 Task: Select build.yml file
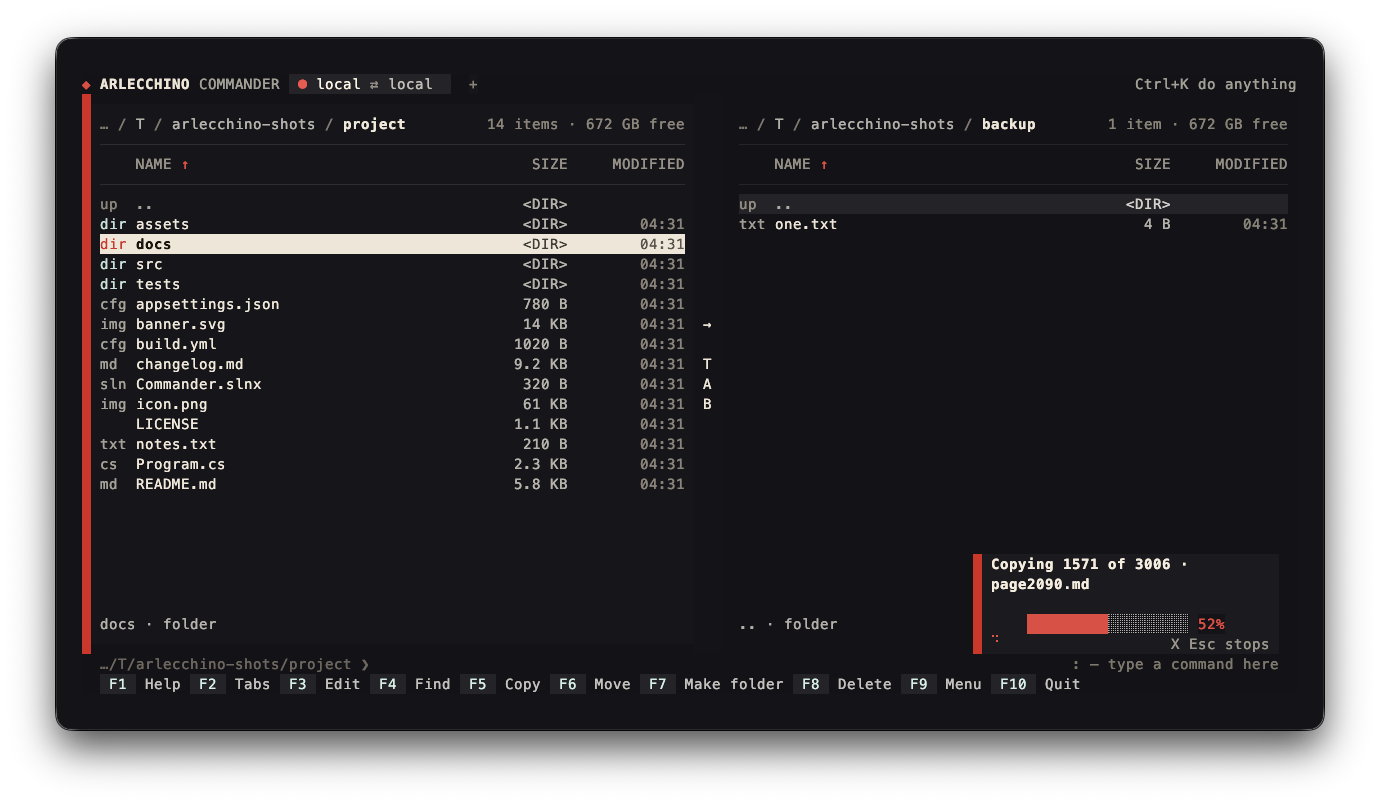click(x=392, y=344)
